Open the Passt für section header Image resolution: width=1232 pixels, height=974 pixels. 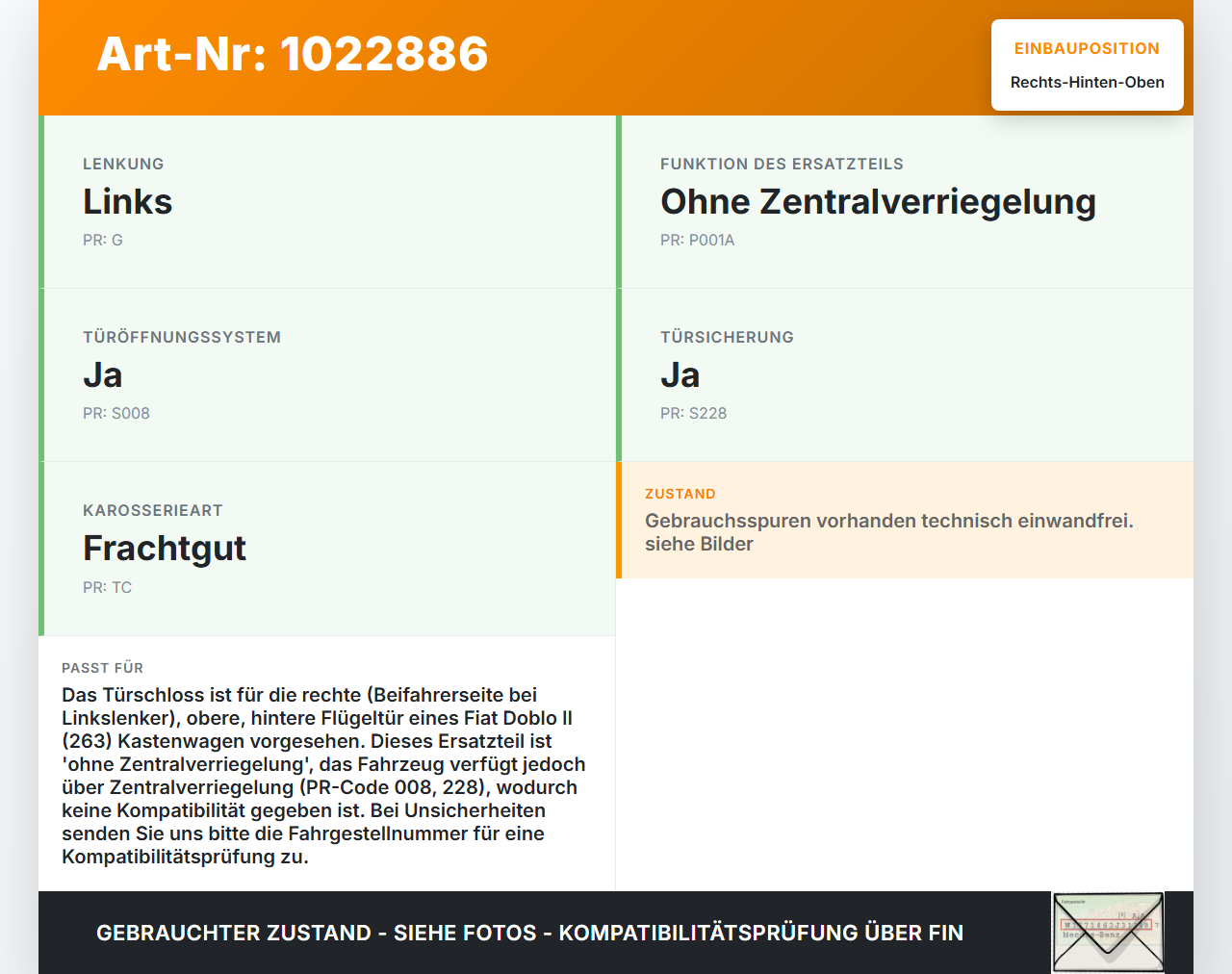[102, 667]
